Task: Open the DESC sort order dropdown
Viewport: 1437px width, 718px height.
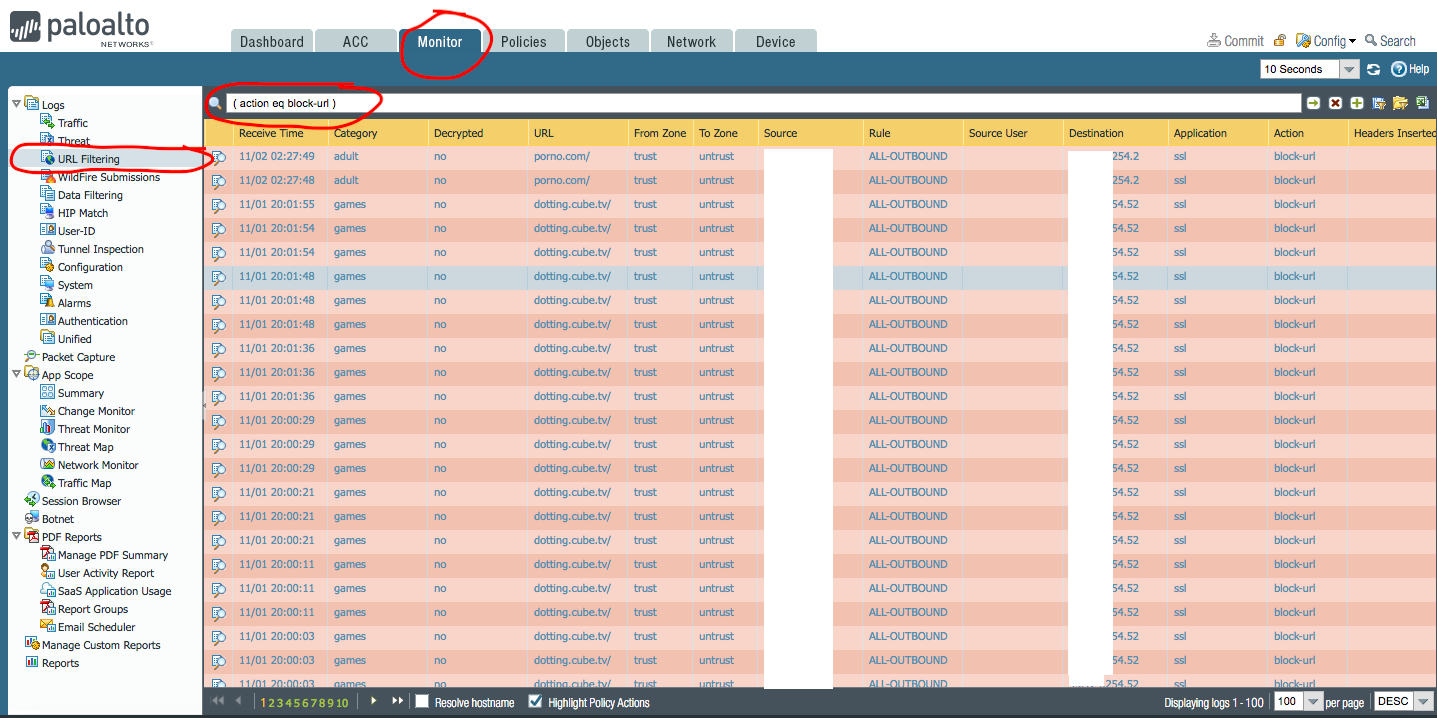Action: (1425, 701)
